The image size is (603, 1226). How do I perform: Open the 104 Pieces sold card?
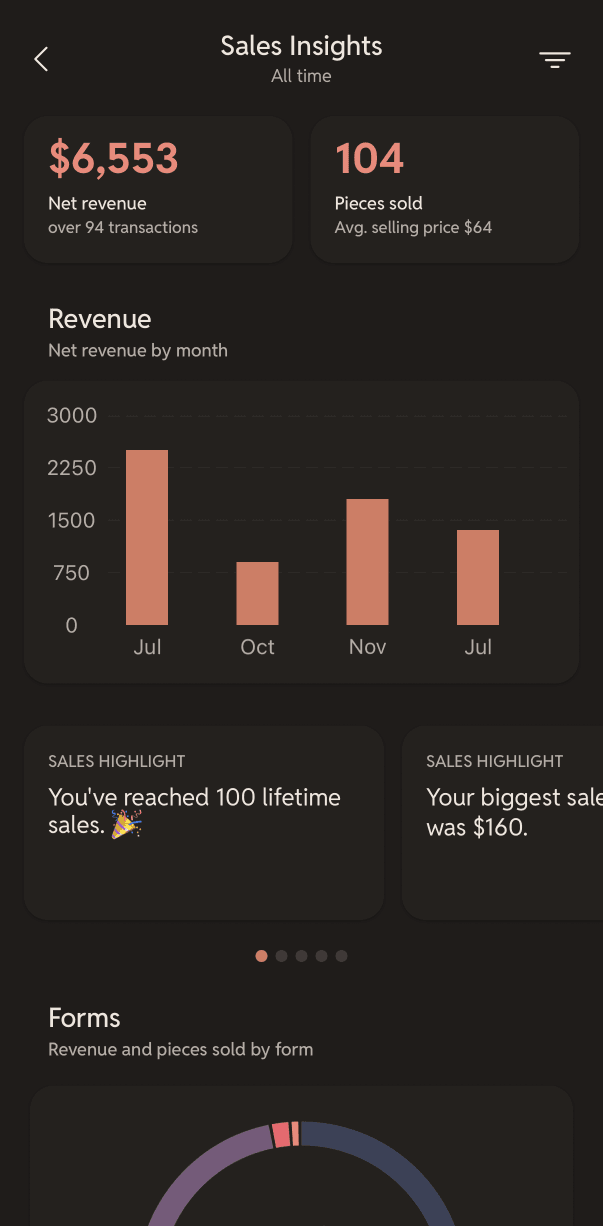(x=445, y=189)
